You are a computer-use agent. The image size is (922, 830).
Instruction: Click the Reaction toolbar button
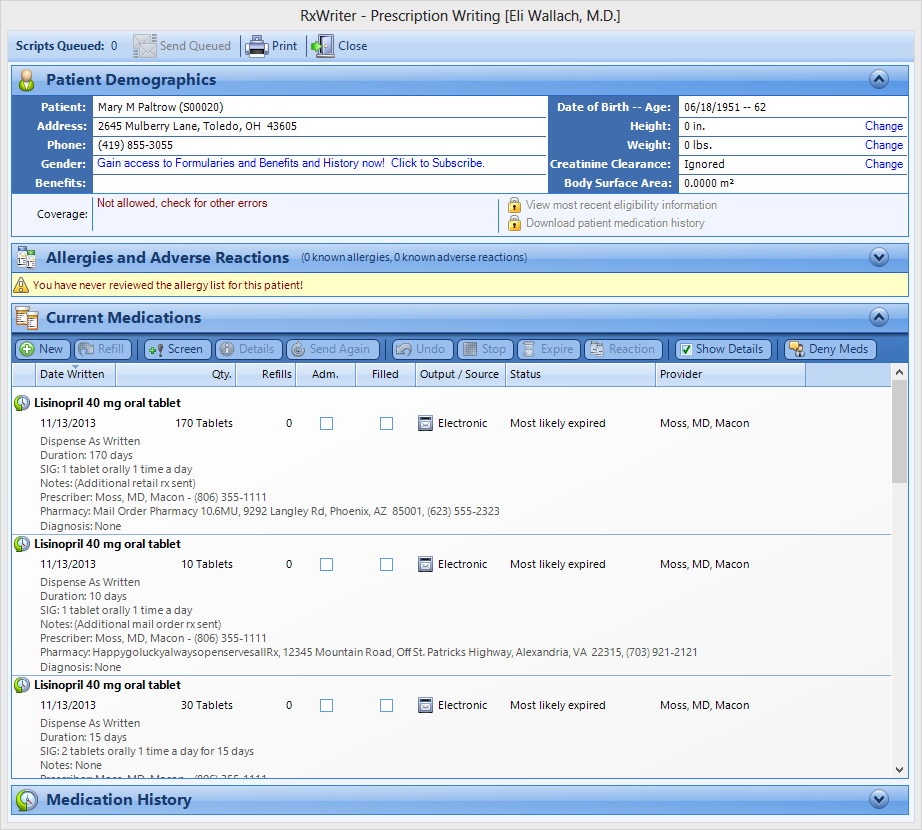623,349
